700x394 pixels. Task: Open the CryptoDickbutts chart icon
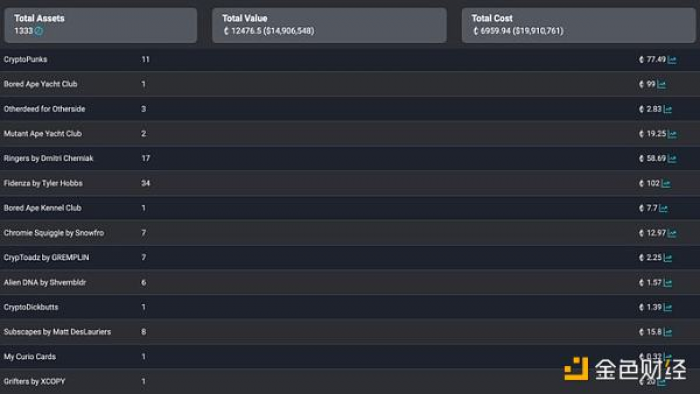(668, 307)
